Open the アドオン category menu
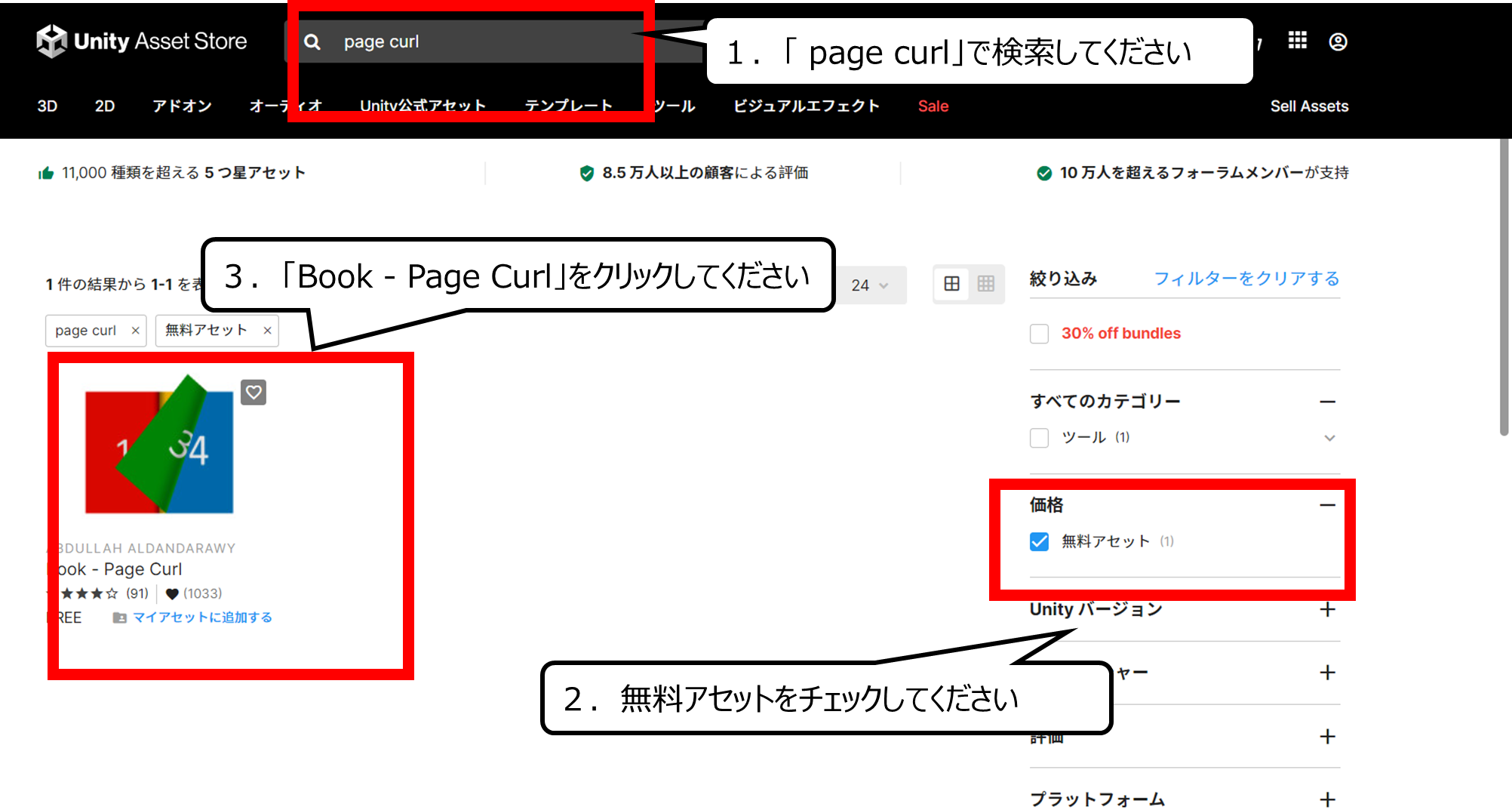 182,106
